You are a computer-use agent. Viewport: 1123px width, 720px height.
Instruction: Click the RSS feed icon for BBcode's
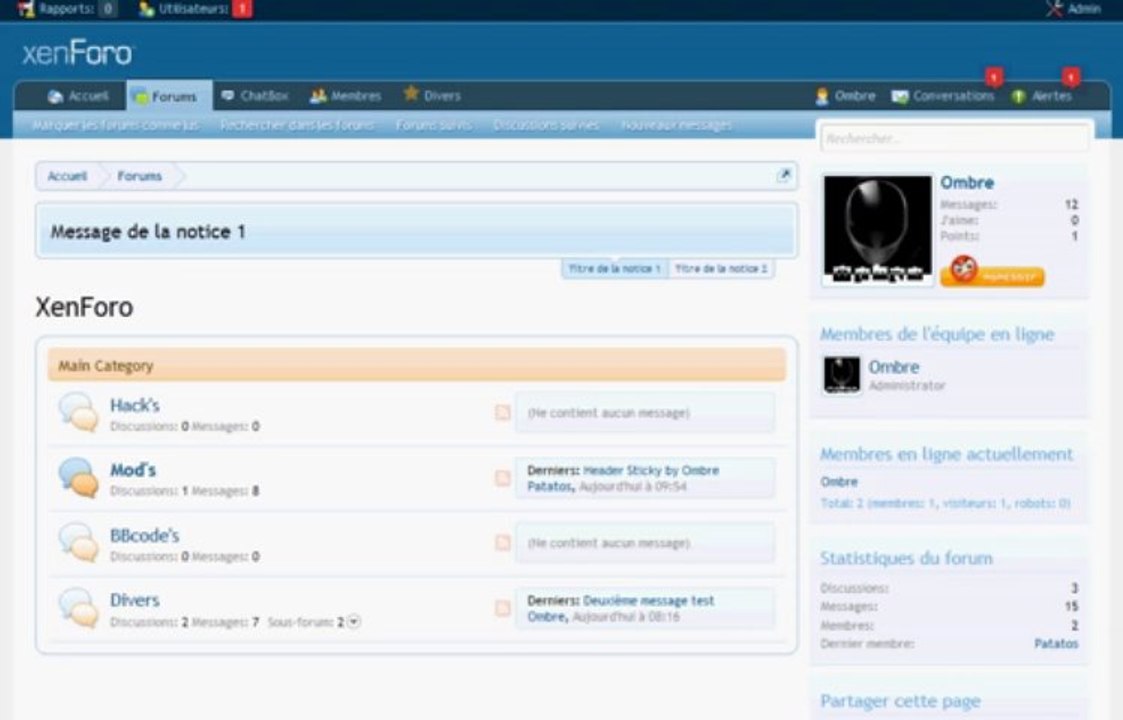click(503, 543)
